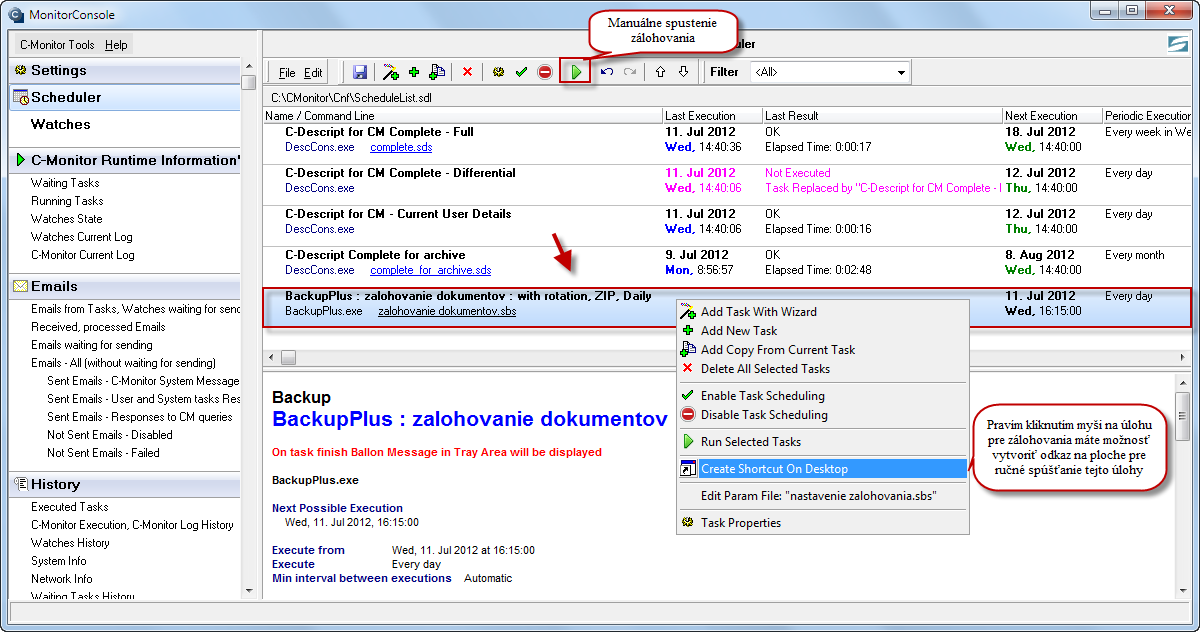Click the blue Undo arrow in toolbar
Image resolution: width=1200 pixels, height=632 pixels.
coord(607,72)
